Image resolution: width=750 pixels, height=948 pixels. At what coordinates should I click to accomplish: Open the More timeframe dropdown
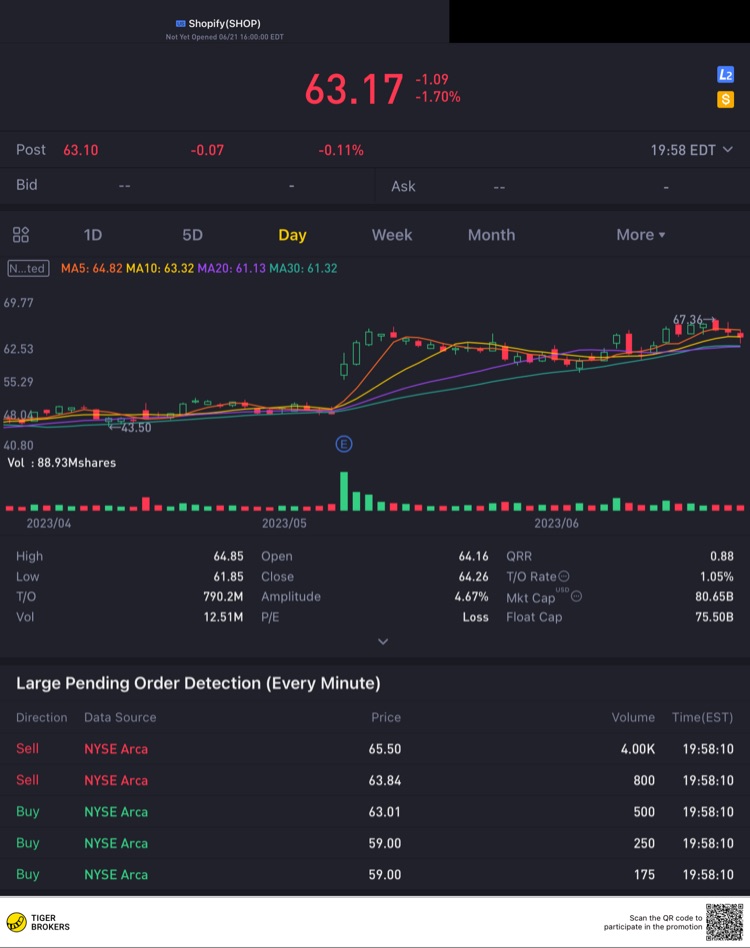point(641,235)
